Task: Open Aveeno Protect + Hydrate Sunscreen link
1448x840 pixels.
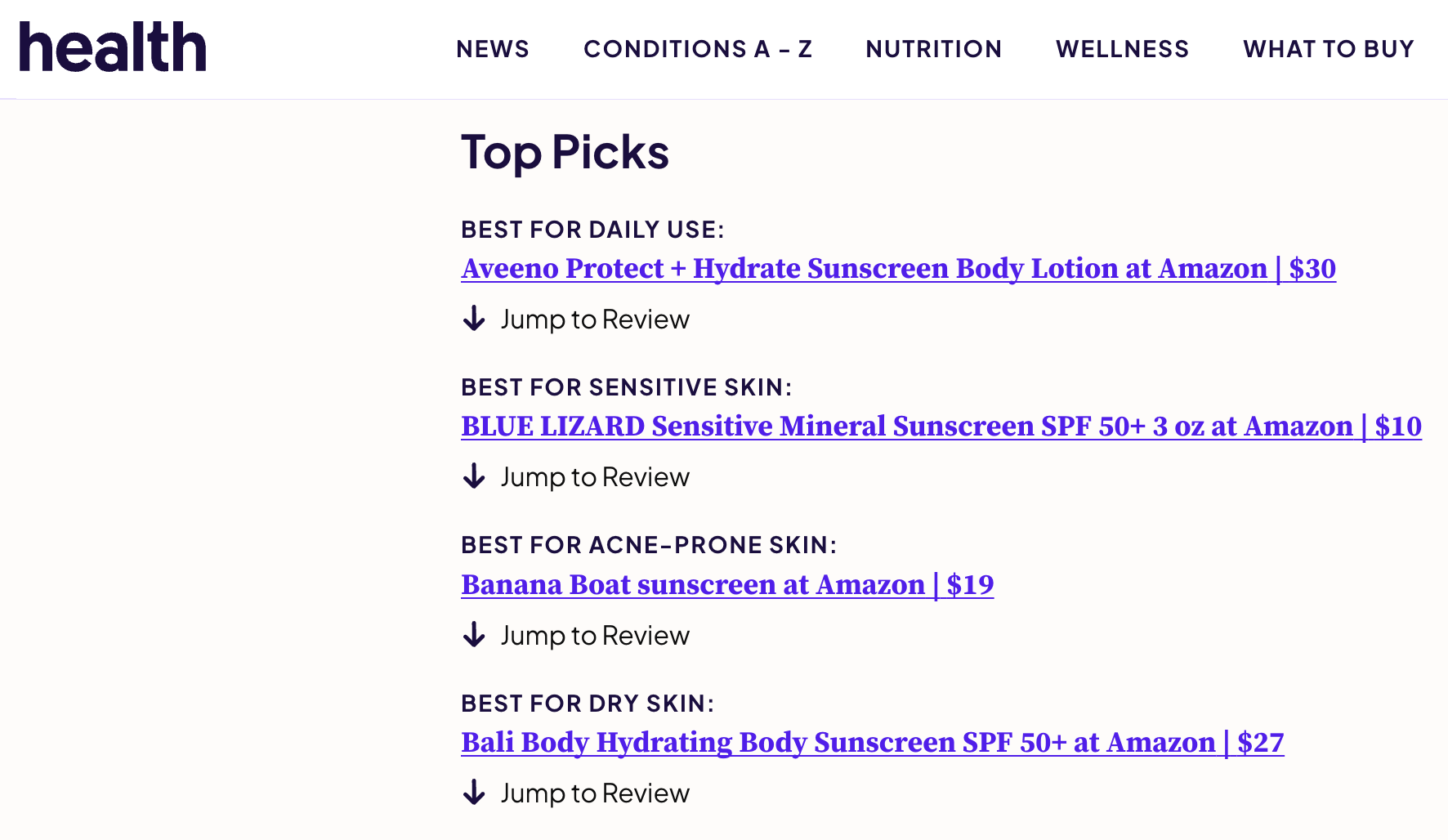Action: pos(898,269)
